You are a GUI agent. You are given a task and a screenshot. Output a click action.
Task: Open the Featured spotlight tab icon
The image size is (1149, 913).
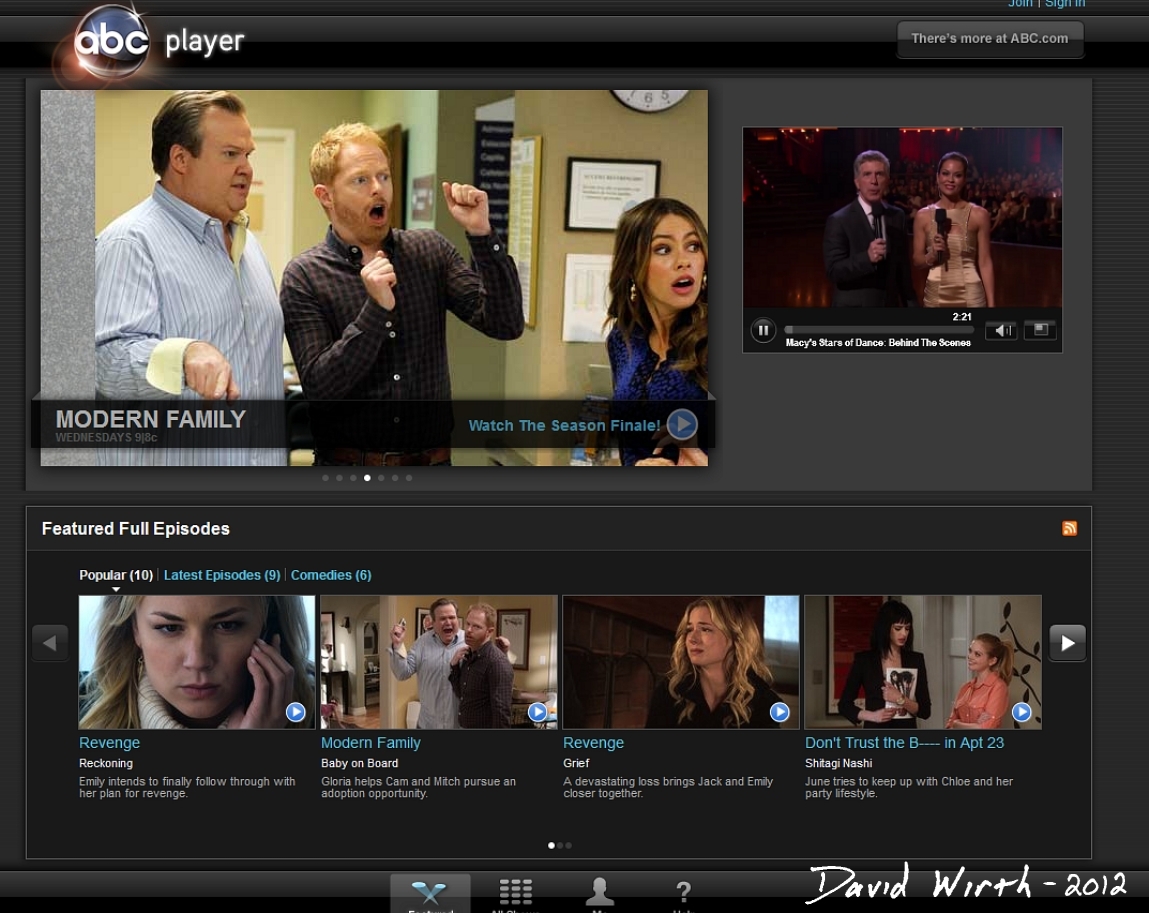(430, 893)
